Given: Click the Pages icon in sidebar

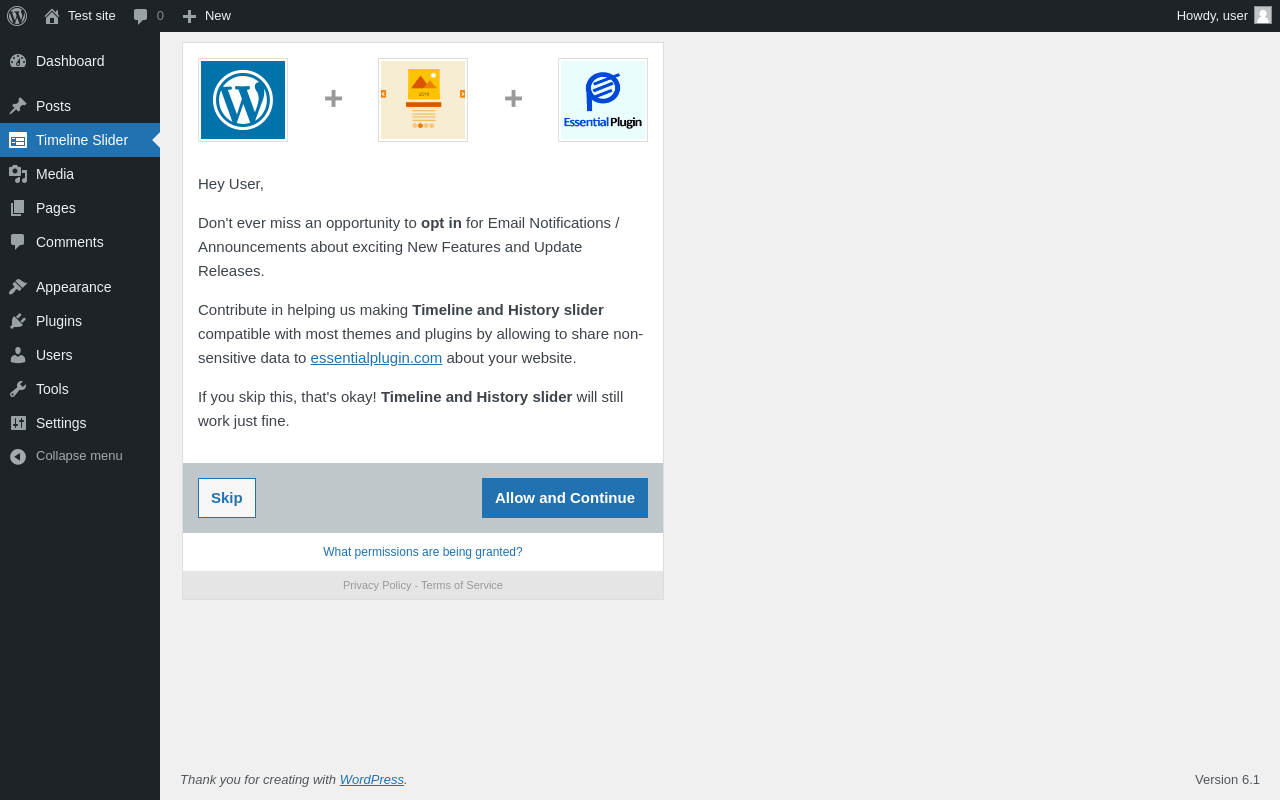Looking at the screenshot, I should click(18, 208).
